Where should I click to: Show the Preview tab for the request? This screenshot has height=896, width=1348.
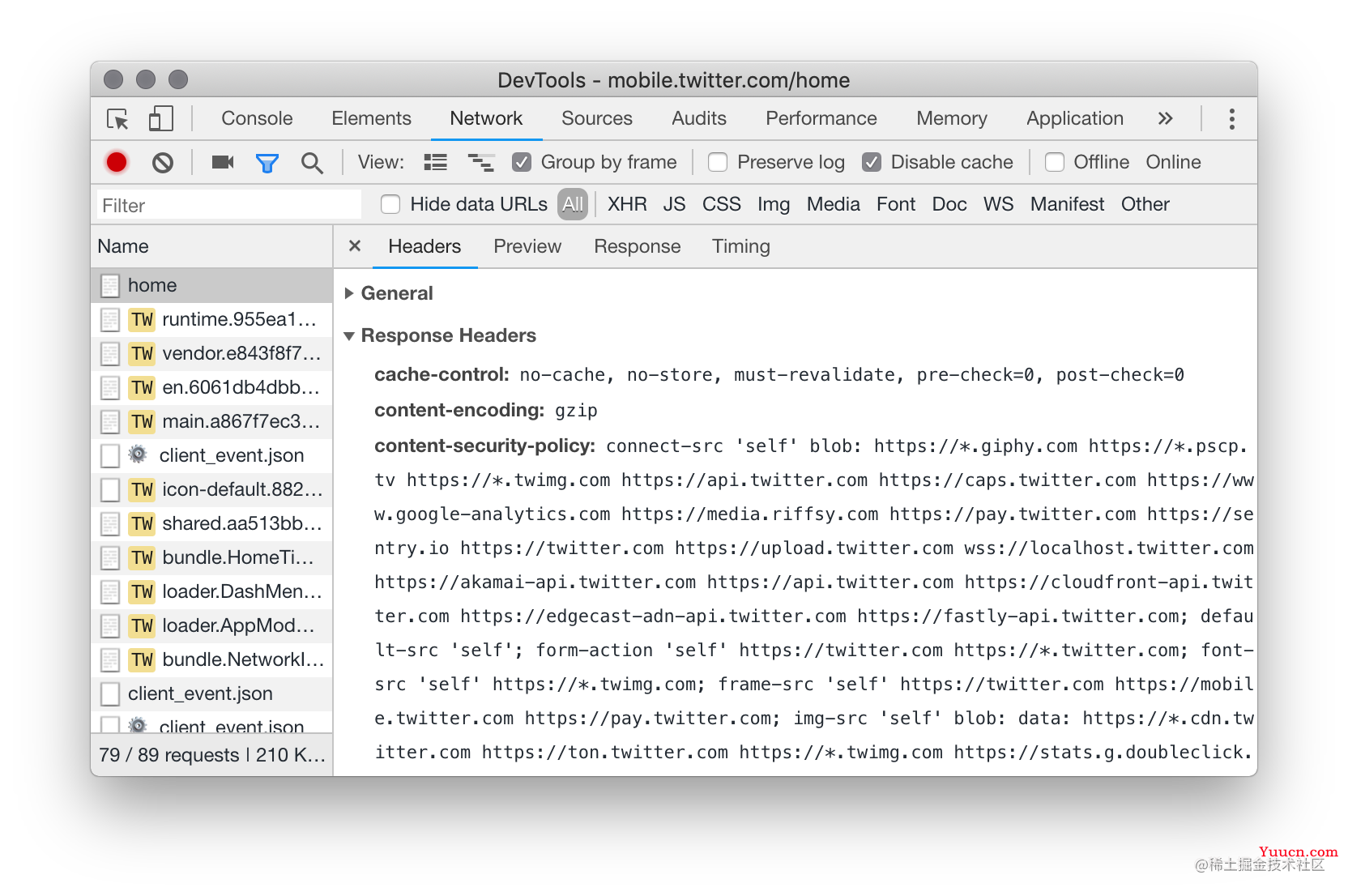pos(527,246)
